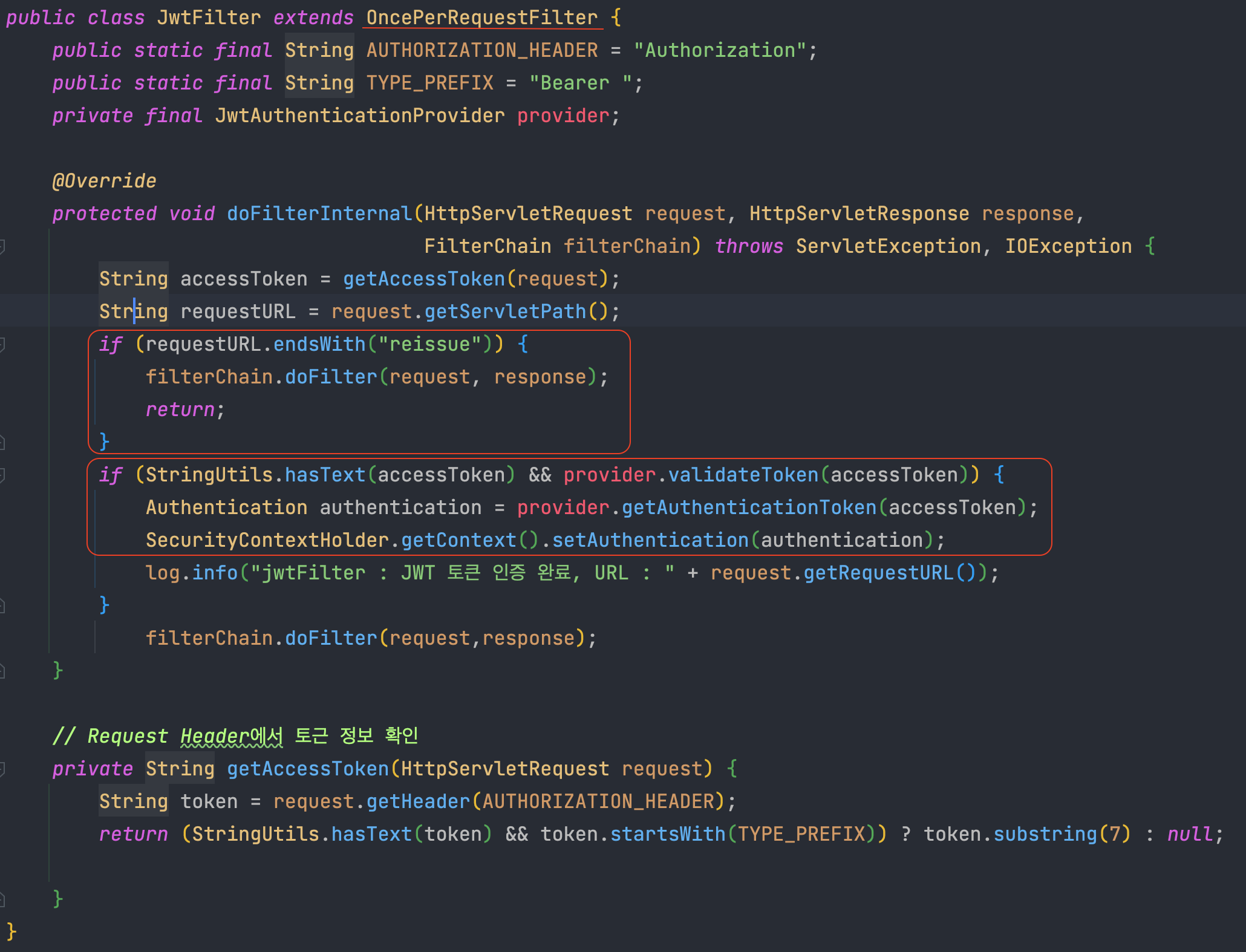
Task: Fold the reissue if-block in gutter
Action: [2, 344]
